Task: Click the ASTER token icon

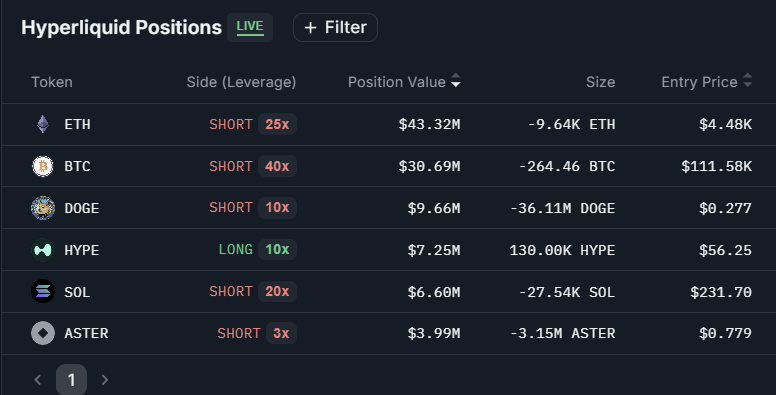Action: [43, 333]
